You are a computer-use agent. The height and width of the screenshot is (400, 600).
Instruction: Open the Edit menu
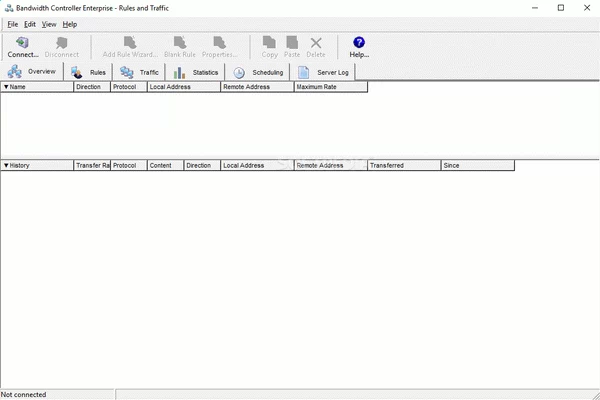pos(29,24)
